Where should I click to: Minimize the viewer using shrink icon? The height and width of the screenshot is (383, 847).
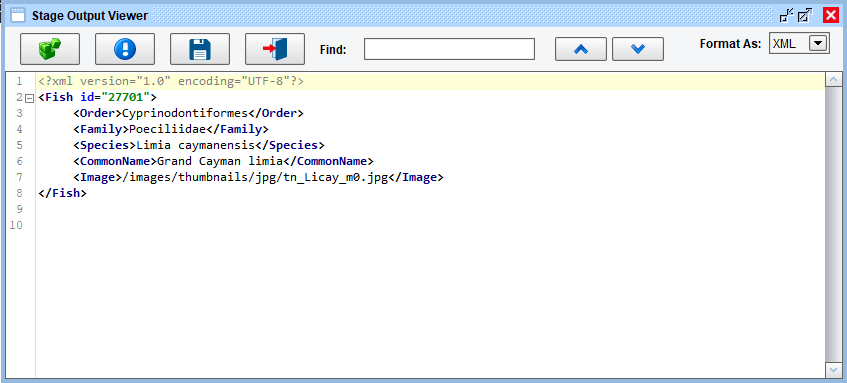(787, 16)
